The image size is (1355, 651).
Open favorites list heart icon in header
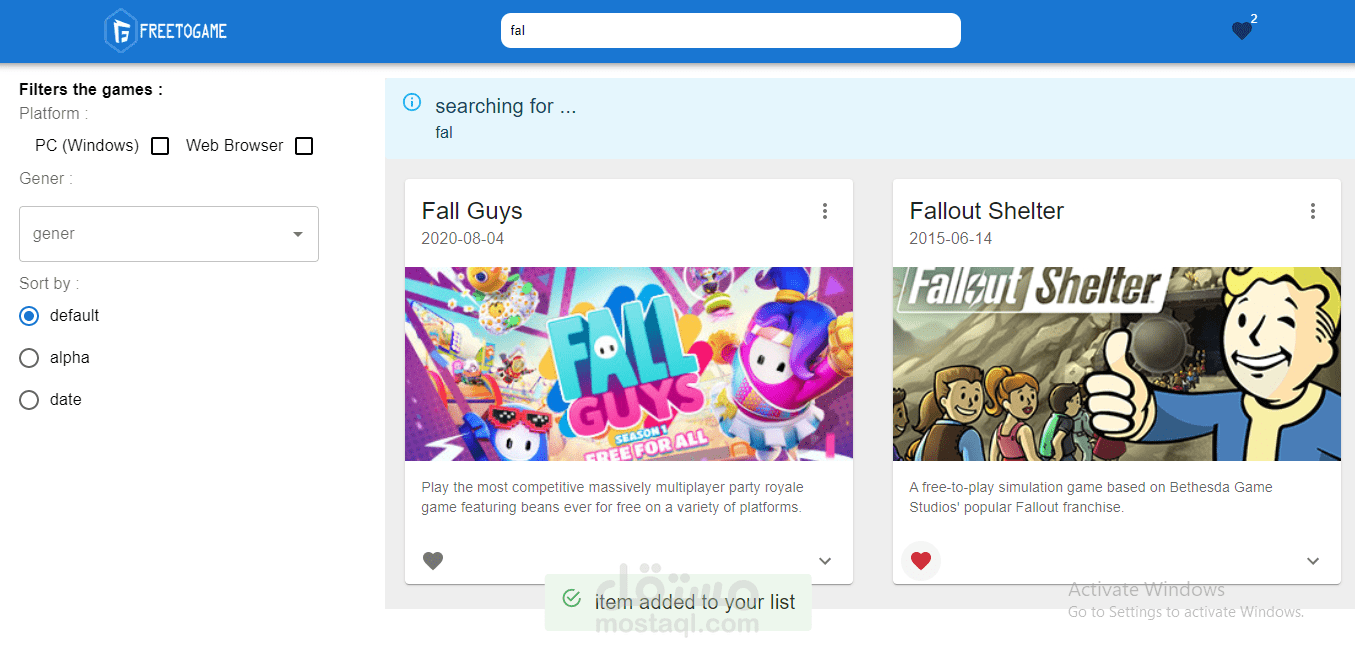click(x=1242, y=31)
